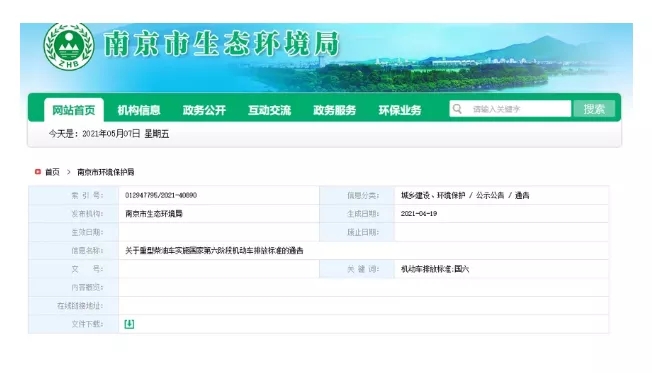
Task: Click the 生成日期 label cell
Action: pyautogui.click(x=357, y=213)
